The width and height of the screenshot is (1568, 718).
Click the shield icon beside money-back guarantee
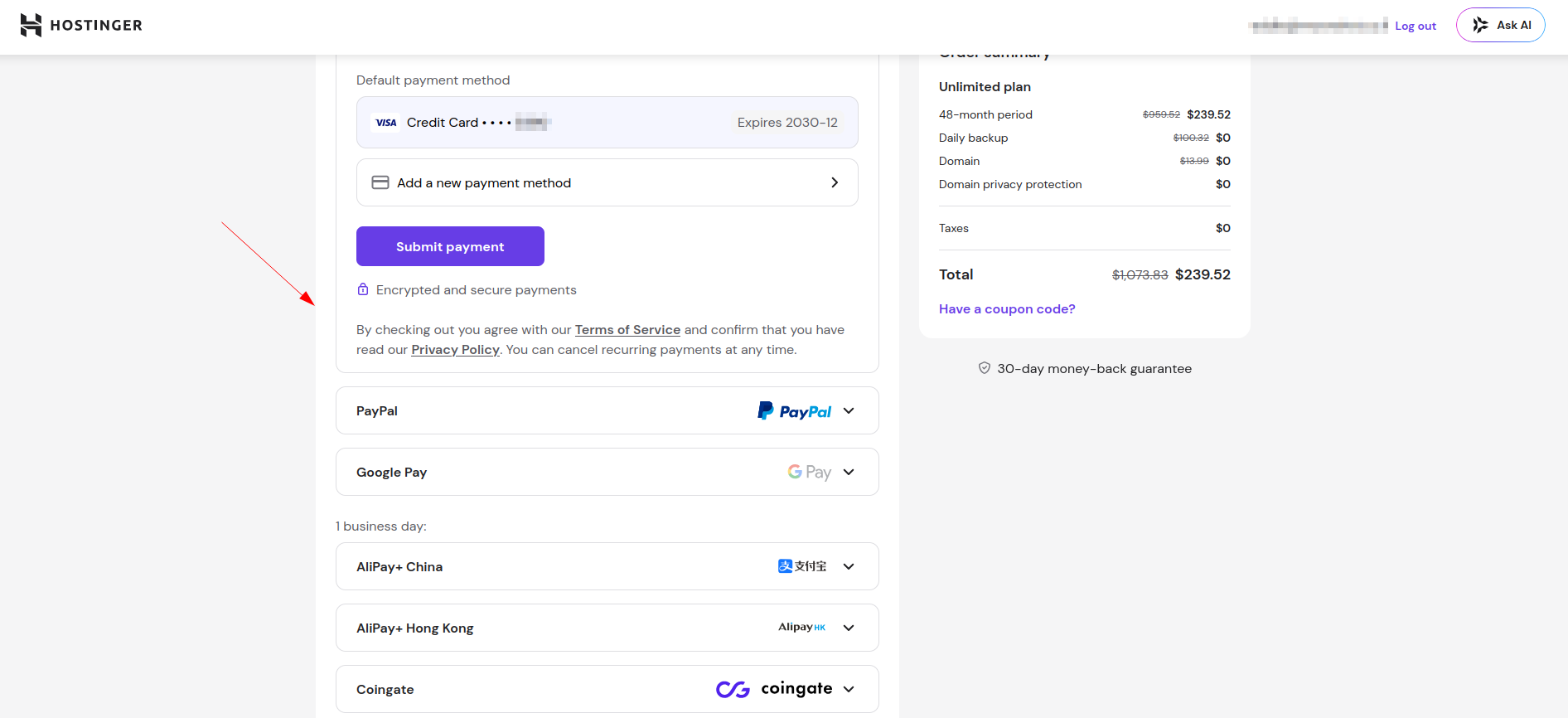(x=985, y=368)
